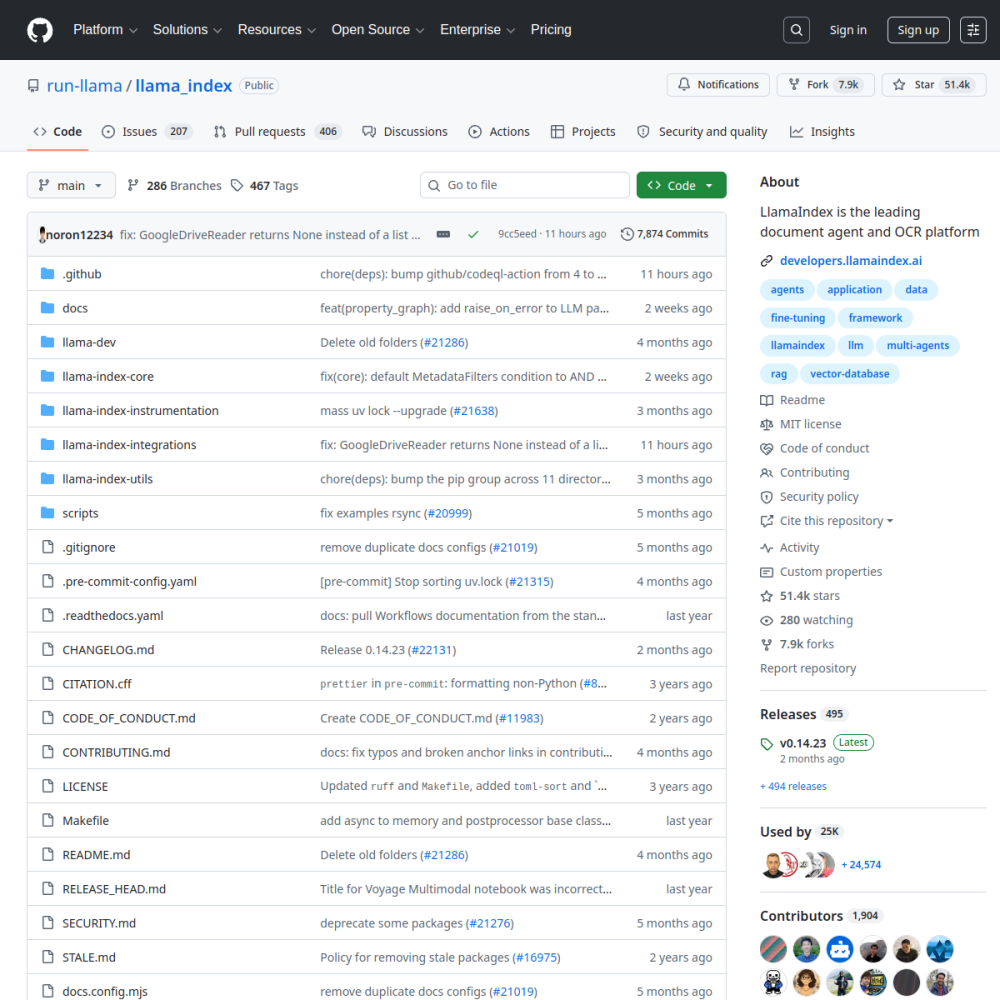Open Custom properties link
Screen dimensions: 1000x1000
click(x=821, y=572)
